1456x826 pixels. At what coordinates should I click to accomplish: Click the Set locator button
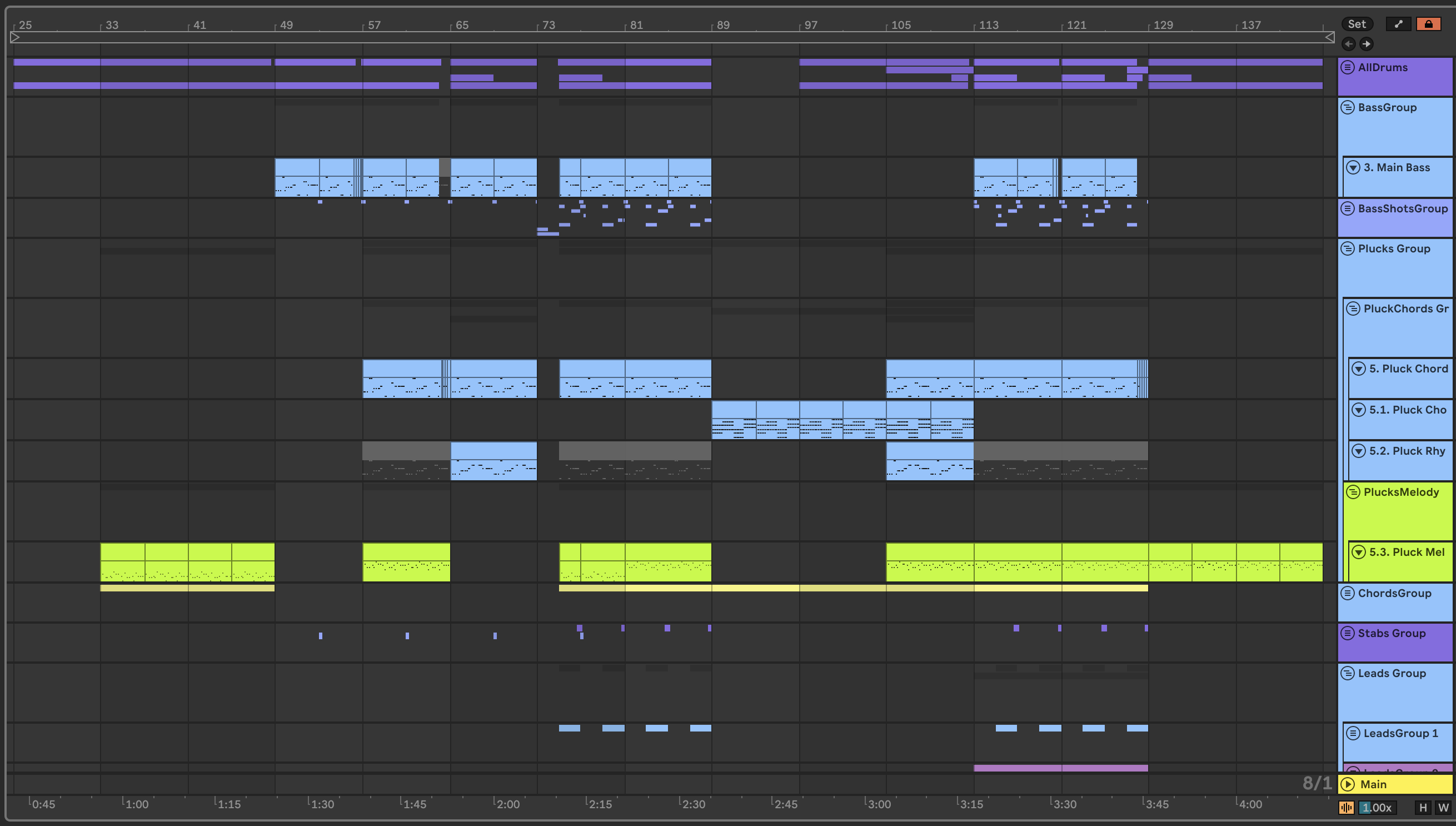pos(1357,24)
